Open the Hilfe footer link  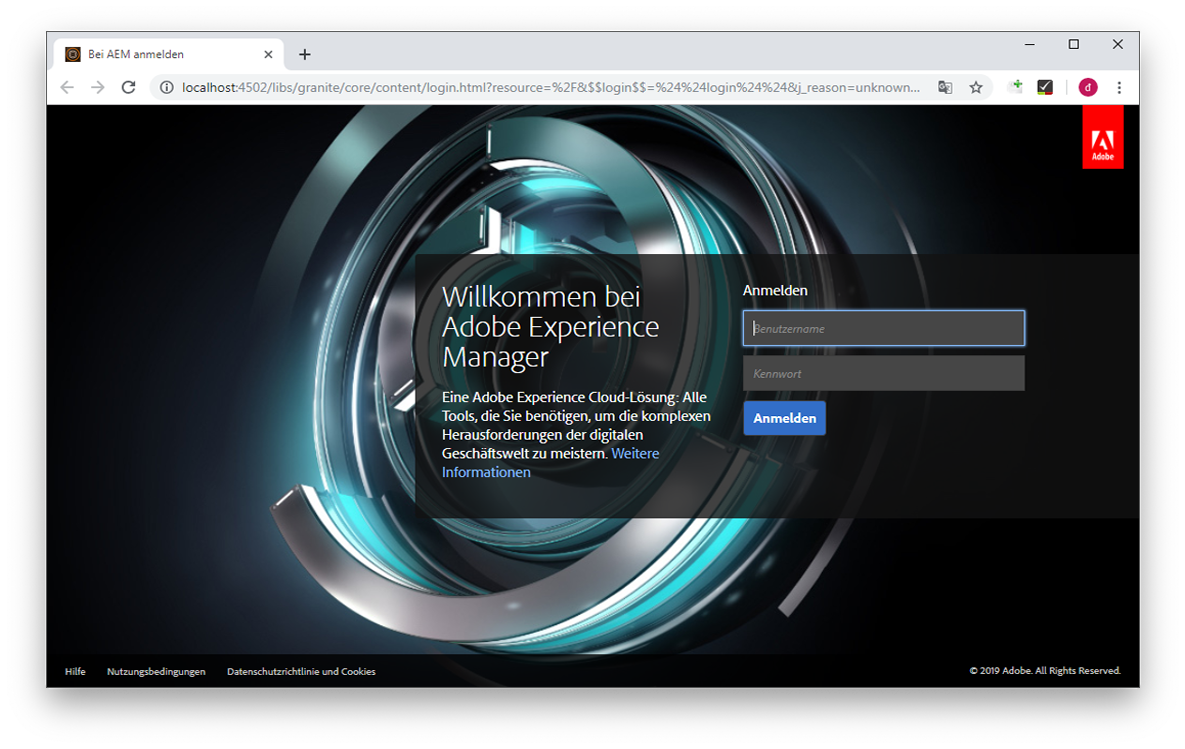point(75,671)
